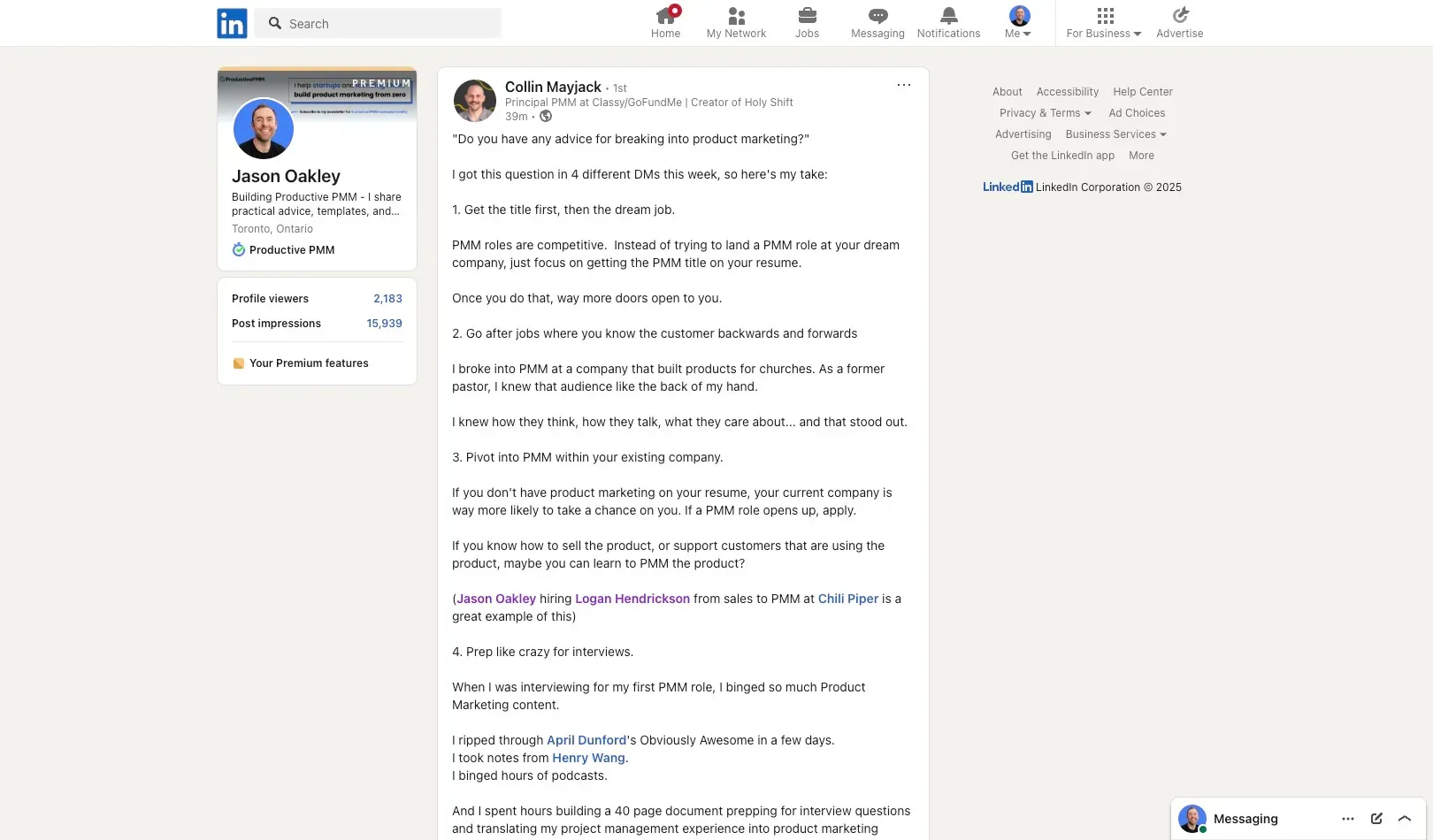Viewport: 1433px width, 840px height.
Task: Open Ad Choices footer link
Action: tap(1137, 113)
